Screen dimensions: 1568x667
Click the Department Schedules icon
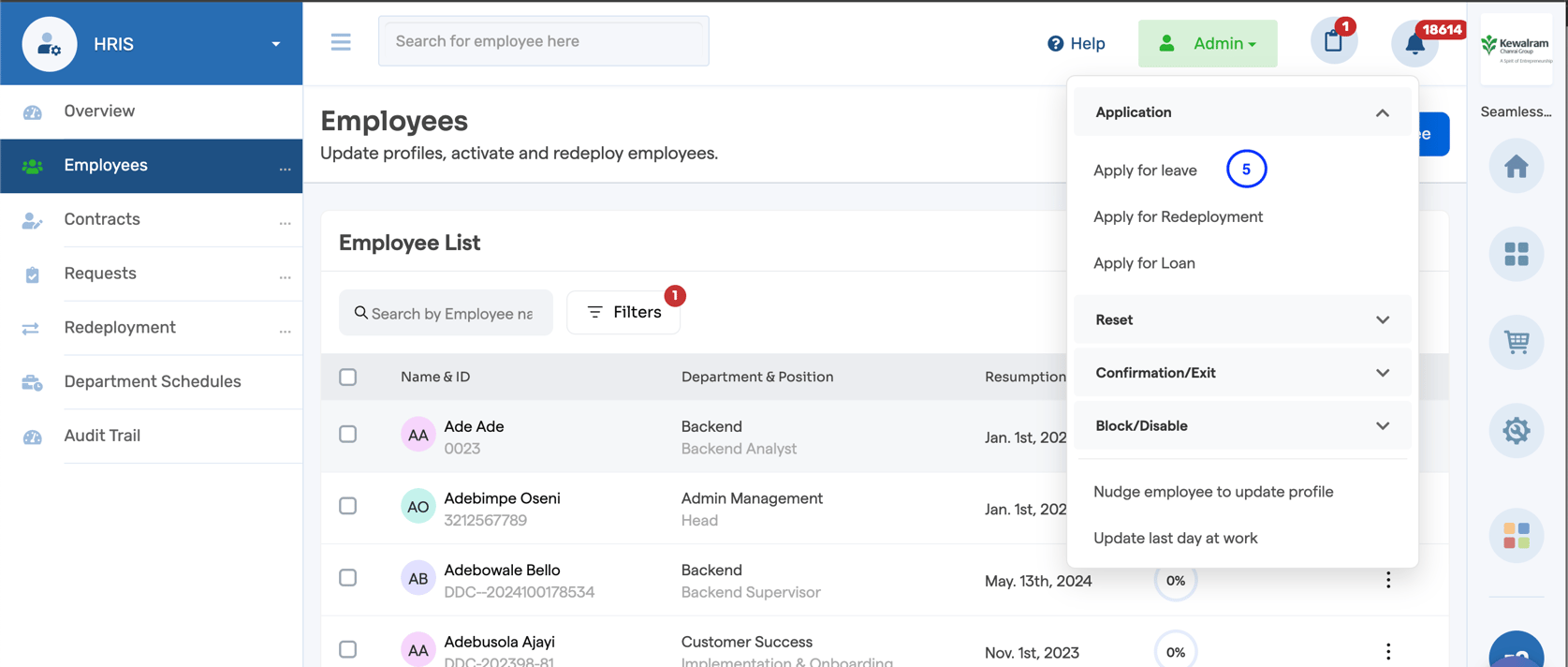click(x=32, y=382)
